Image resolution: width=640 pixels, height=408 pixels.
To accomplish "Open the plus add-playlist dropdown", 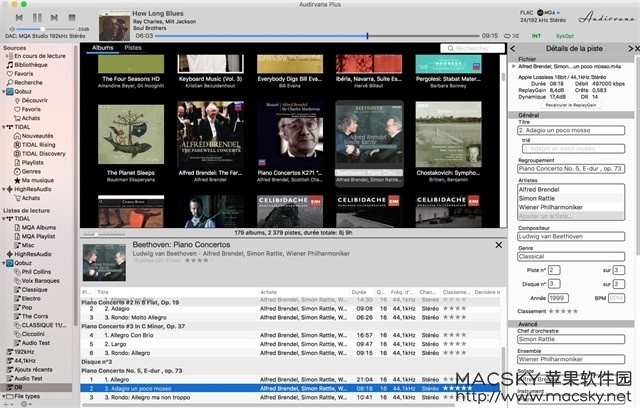I will coord(8,404).
